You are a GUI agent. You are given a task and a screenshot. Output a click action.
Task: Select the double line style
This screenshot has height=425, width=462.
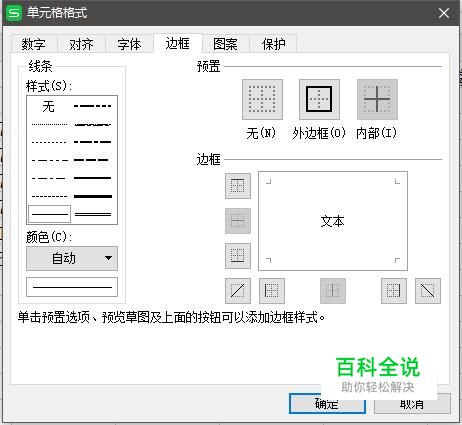[93, 214]
